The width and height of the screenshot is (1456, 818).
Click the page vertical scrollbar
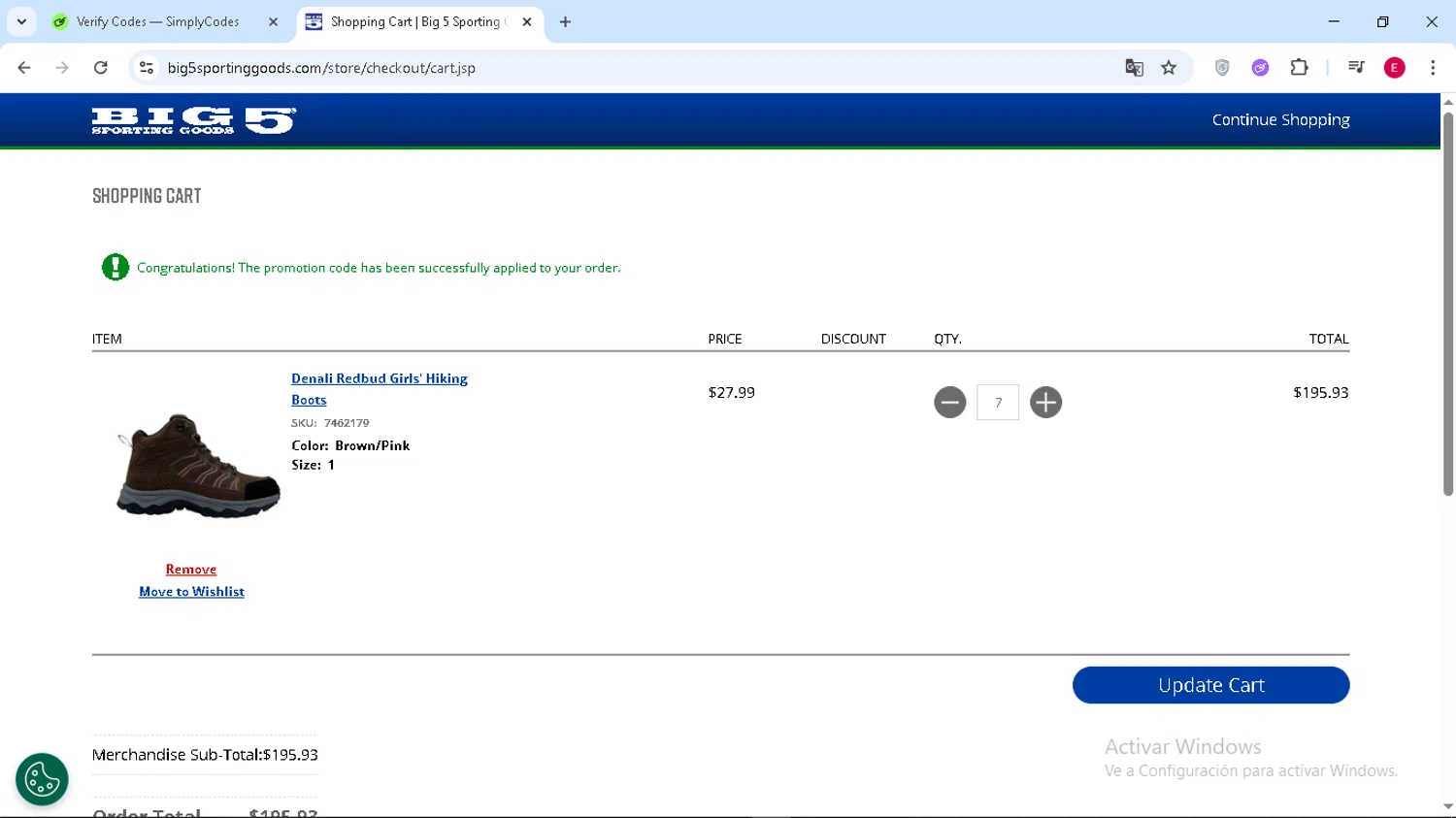point(1447,303)
